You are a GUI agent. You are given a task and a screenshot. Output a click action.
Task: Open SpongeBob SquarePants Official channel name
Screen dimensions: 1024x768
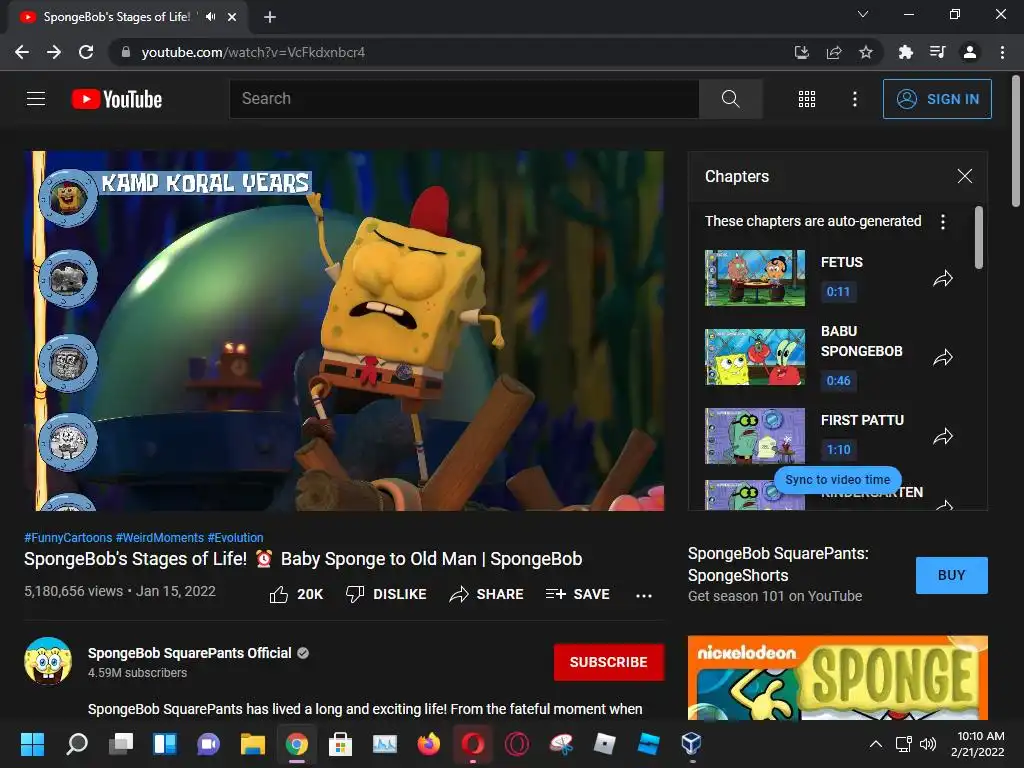coord(189,653)
